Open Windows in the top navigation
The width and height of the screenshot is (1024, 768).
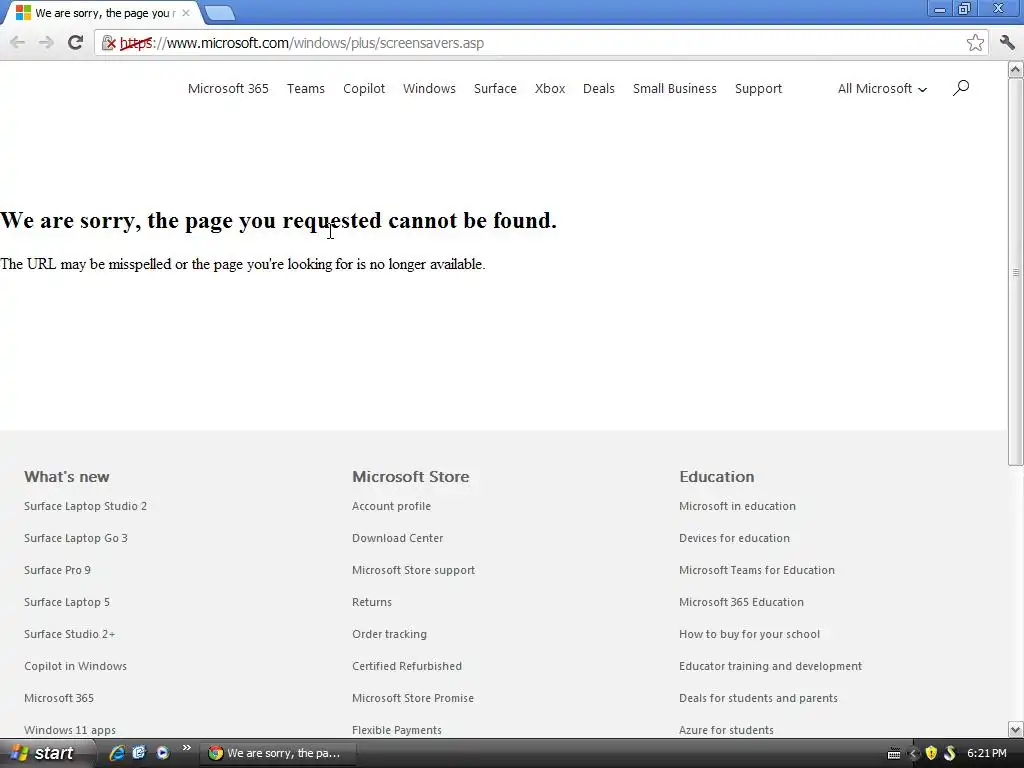[429, 89]
